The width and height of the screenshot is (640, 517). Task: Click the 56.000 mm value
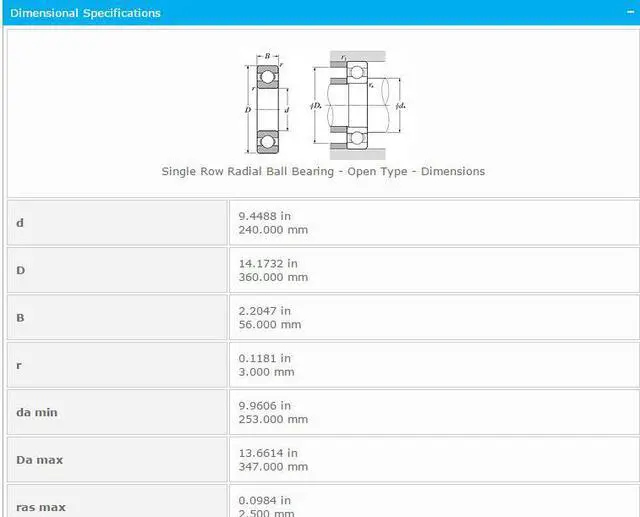[x=270, y=324]
